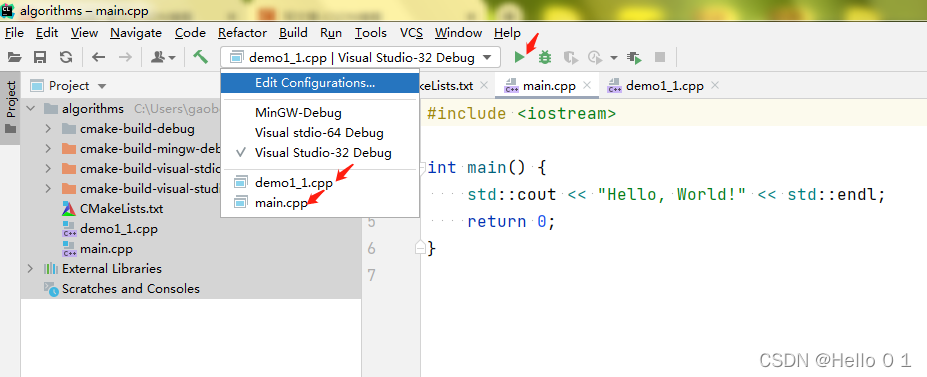927x377 pixels.
Task: Click the Open folder toolbar icon
Action: (x=14, y=57)
